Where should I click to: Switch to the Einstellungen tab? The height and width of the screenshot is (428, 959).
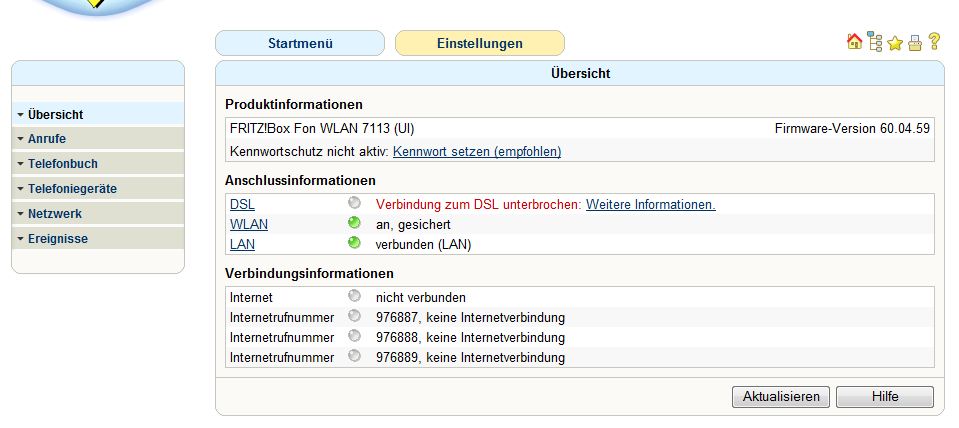pyautogui.click(x=480, y=43)
